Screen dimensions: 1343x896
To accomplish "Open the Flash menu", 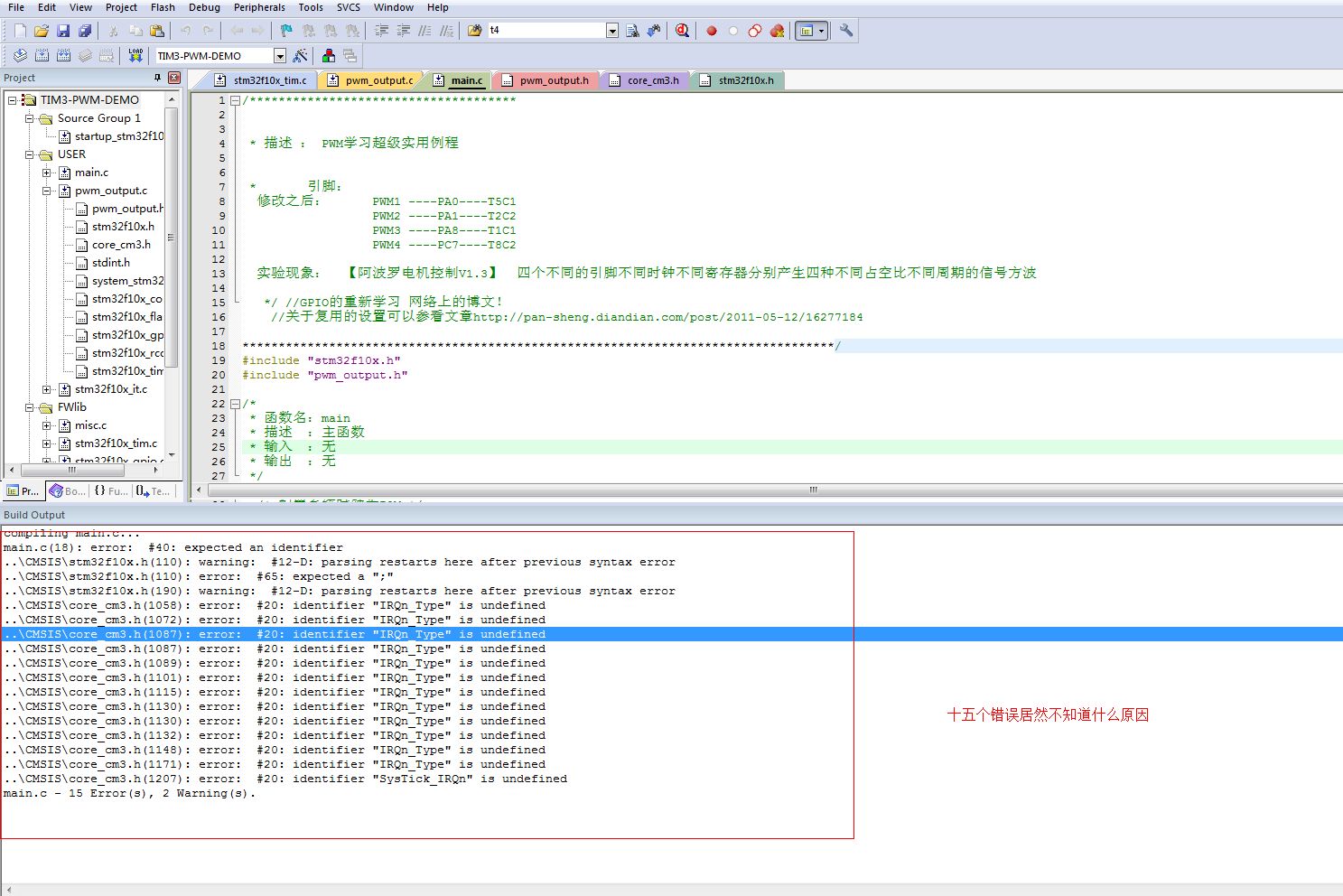I will [163, 7].
